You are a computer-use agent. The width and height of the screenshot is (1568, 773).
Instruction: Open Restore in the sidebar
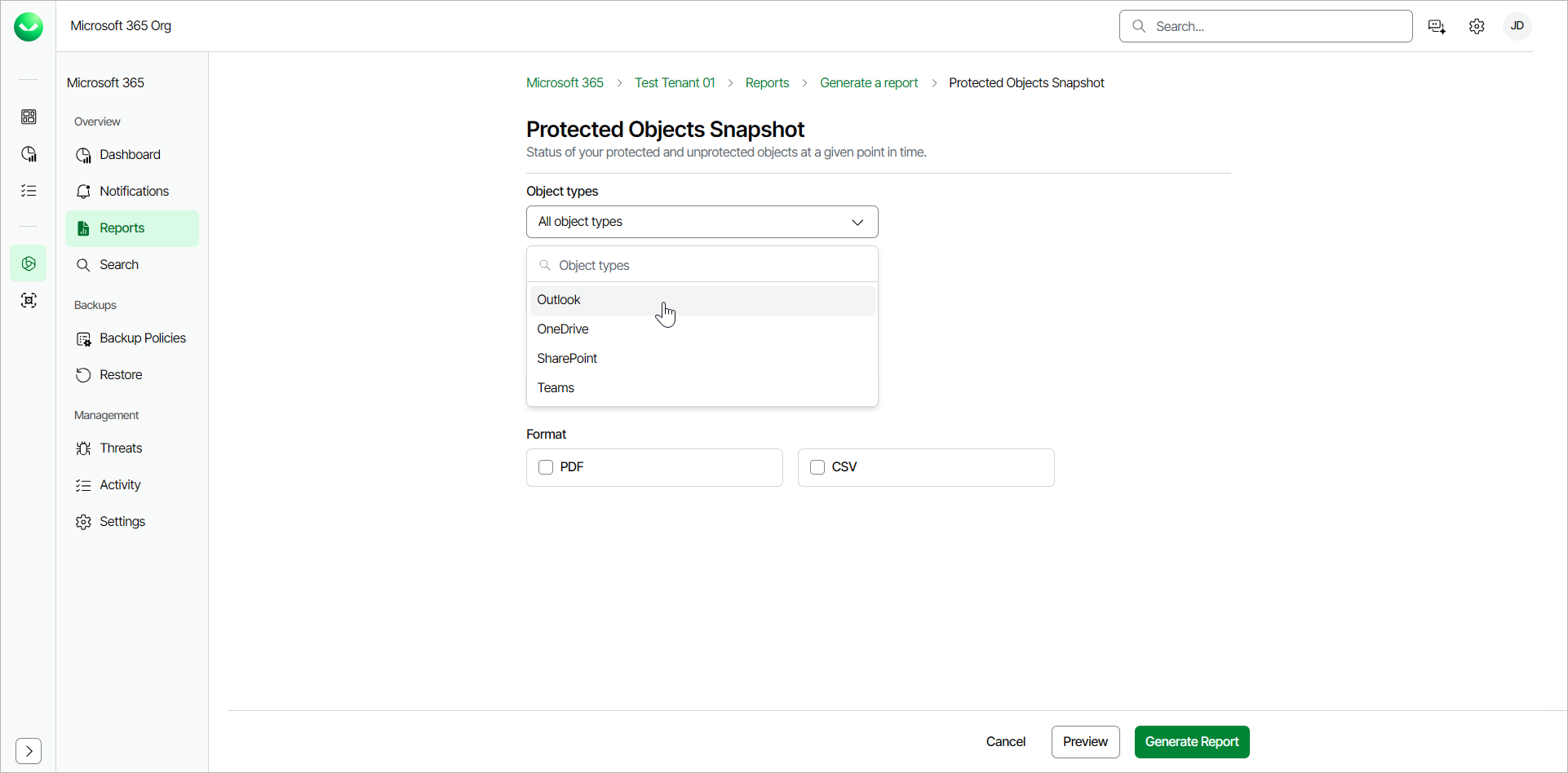[x=132, y=375]
